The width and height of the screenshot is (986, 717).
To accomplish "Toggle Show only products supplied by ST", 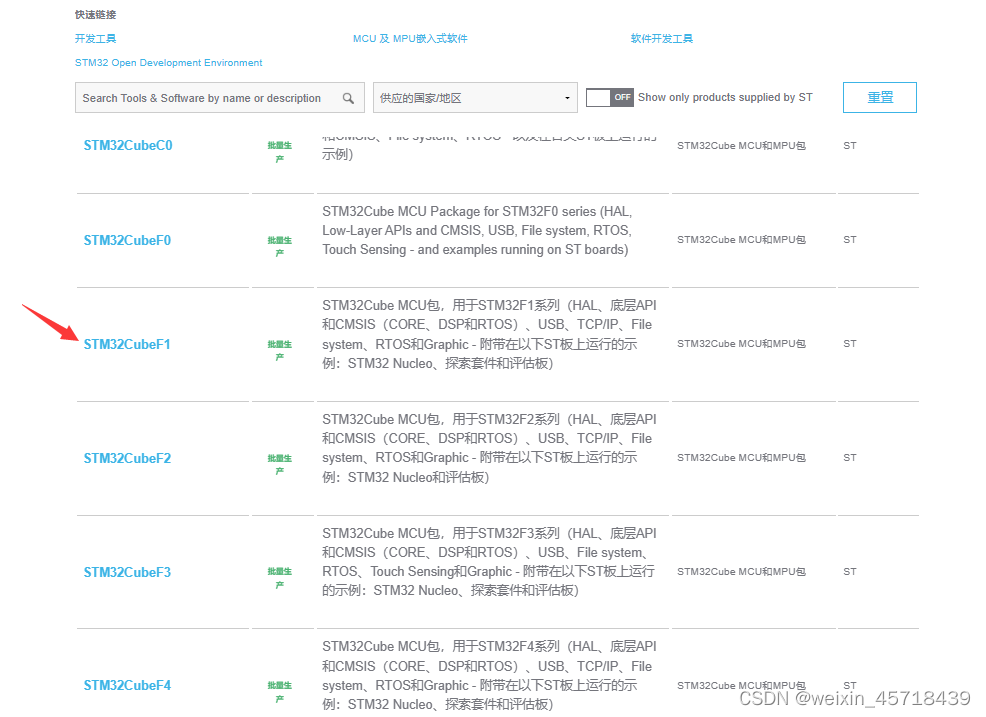I will click(609, 97).
